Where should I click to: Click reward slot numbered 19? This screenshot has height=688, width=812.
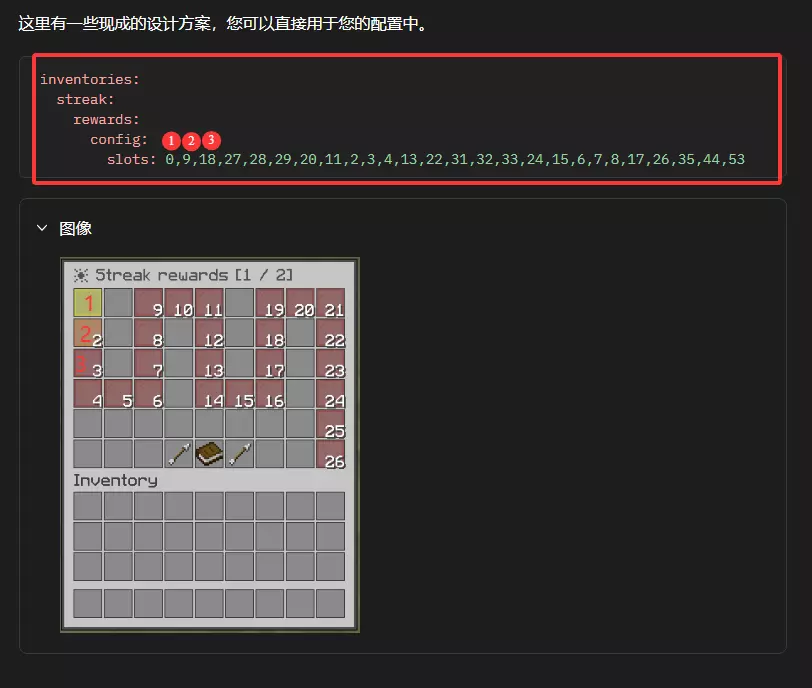click(x=270, y=303)
